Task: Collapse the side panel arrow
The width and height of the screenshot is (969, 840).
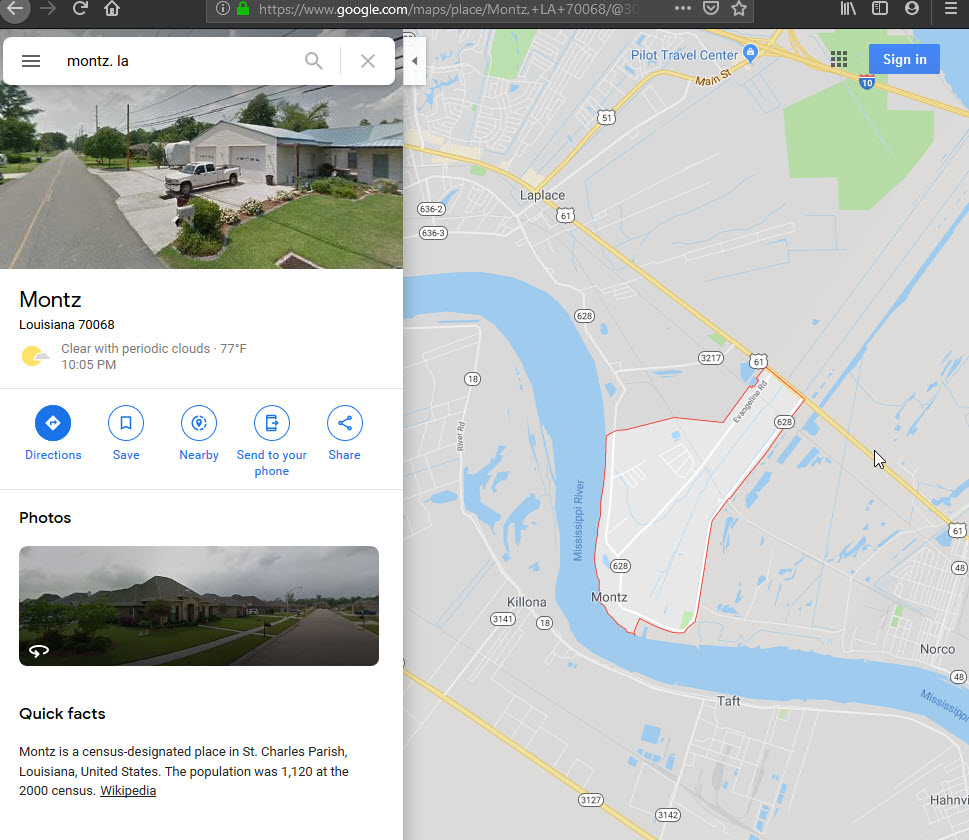Action: (x=415, y=61)
